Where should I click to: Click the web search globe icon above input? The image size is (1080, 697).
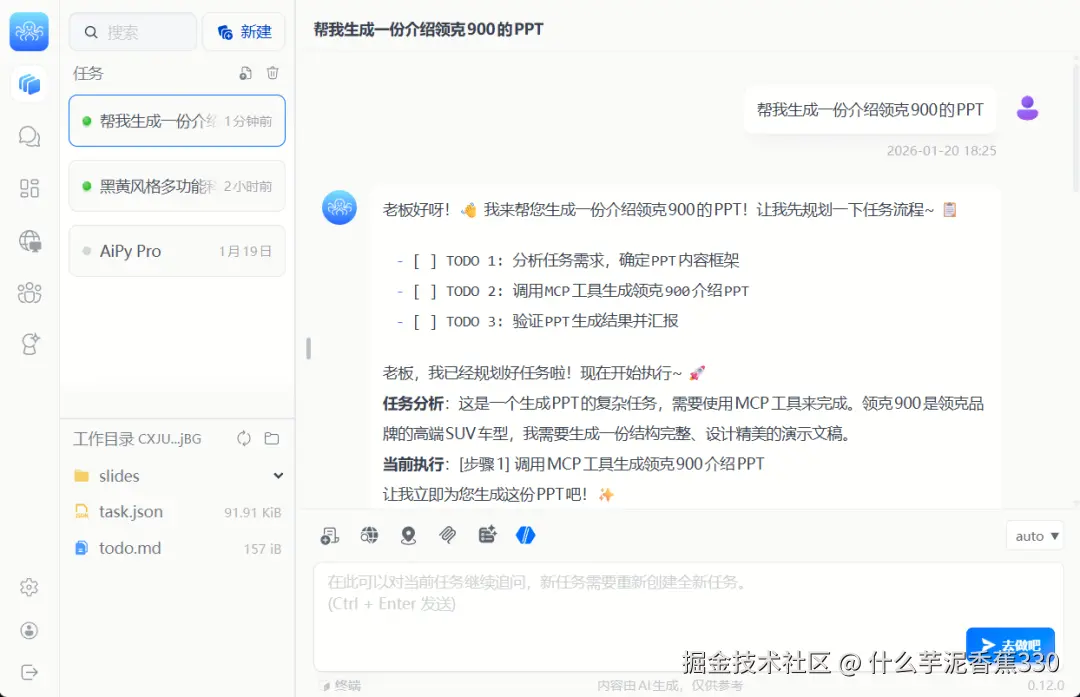tap(369, 535)
